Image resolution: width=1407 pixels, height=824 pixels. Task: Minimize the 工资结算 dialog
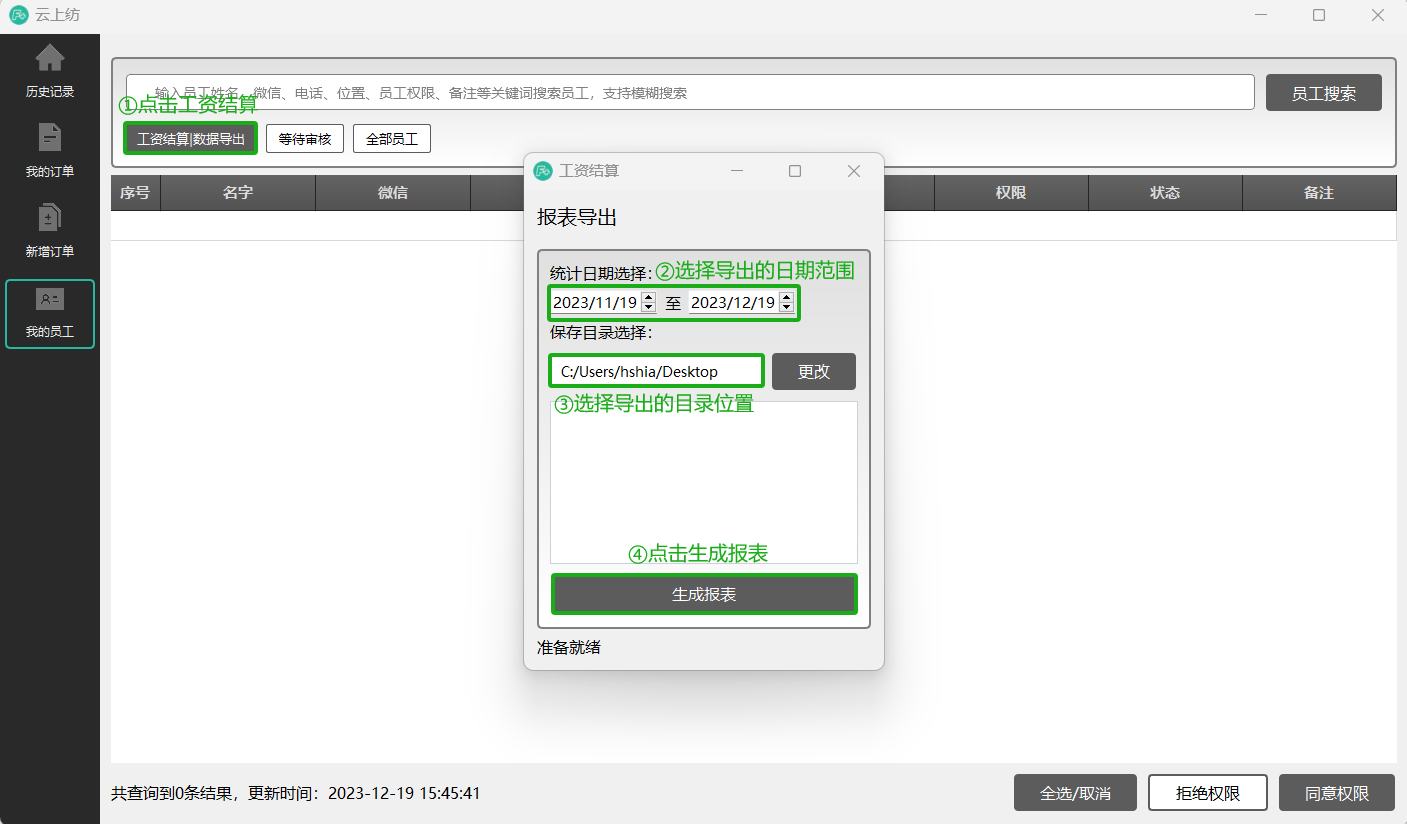click(x=737, y=171)
